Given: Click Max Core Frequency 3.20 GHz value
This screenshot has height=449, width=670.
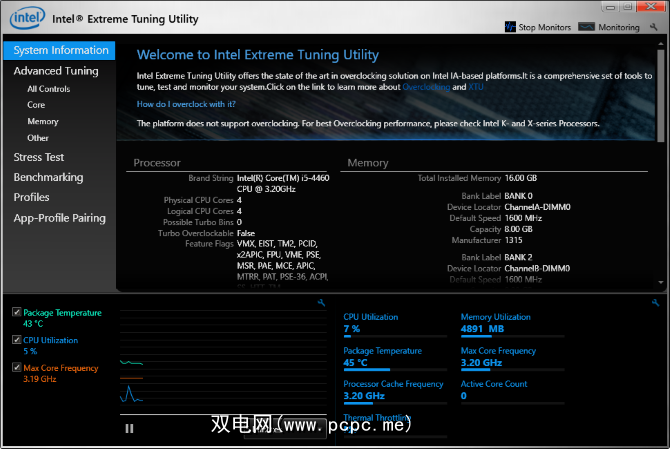Looking at the screenshot, I should (x=481, y=362).
